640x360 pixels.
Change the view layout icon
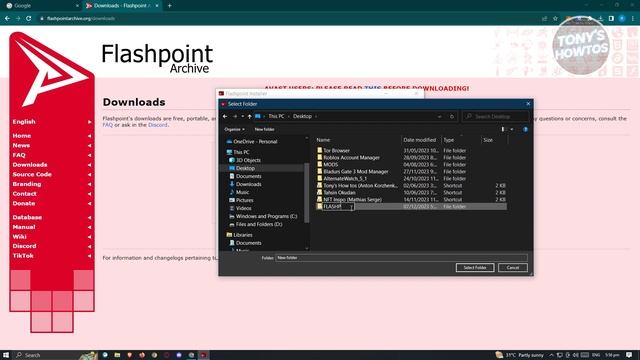[x=503, y=129]
